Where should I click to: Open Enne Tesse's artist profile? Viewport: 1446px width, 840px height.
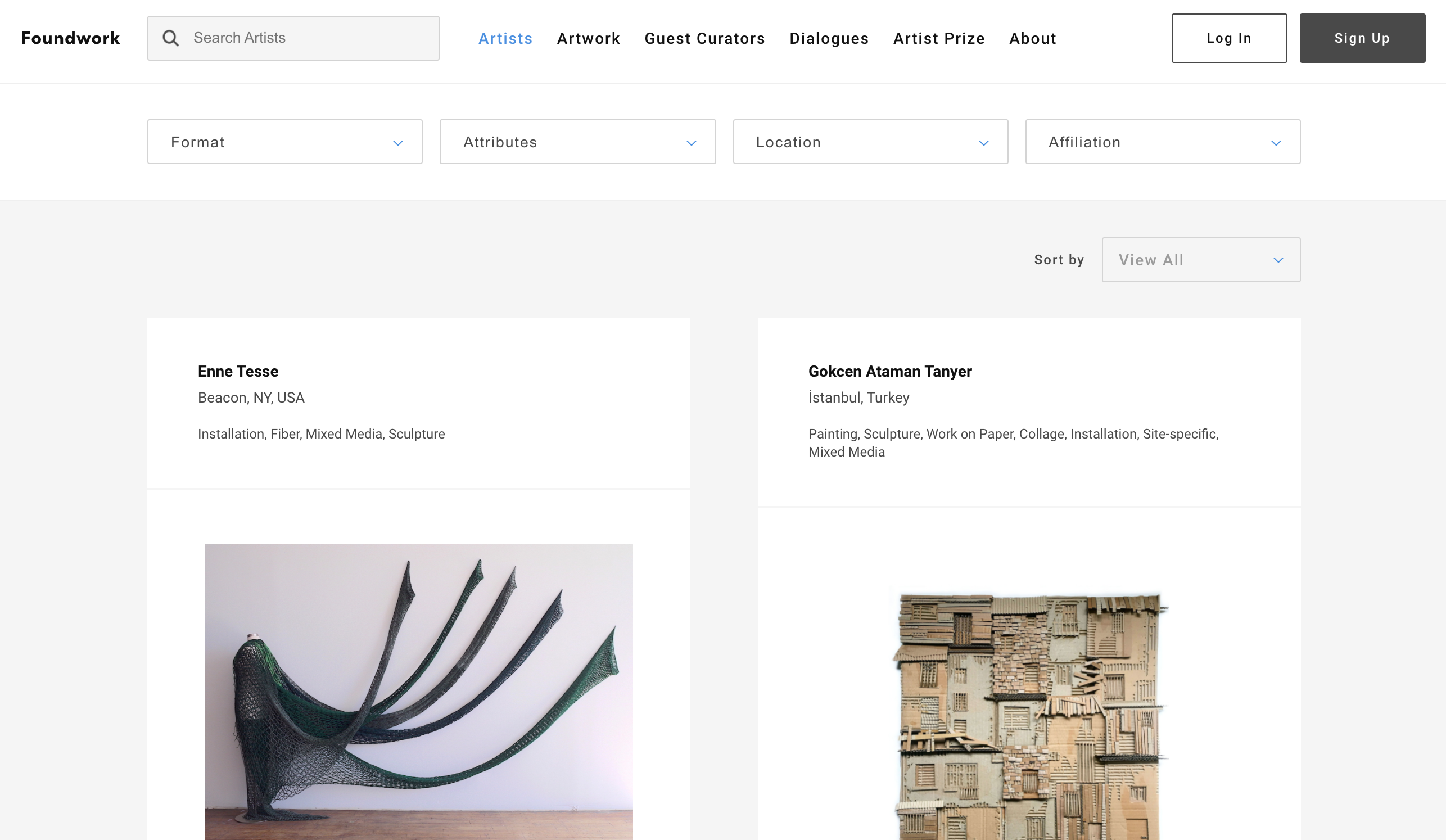click(x=238, y=371)
